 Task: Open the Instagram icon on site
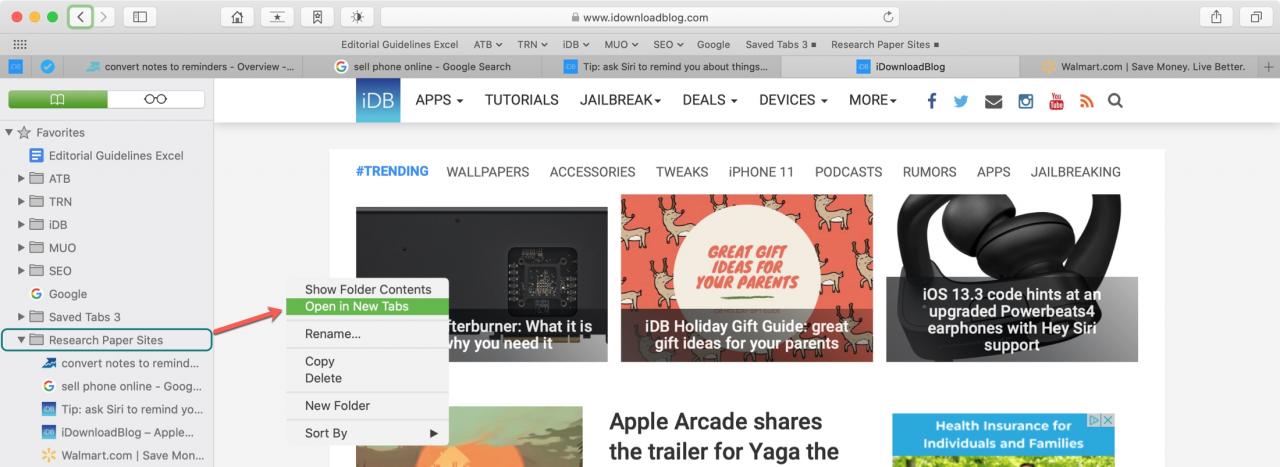click(1026, 101)
